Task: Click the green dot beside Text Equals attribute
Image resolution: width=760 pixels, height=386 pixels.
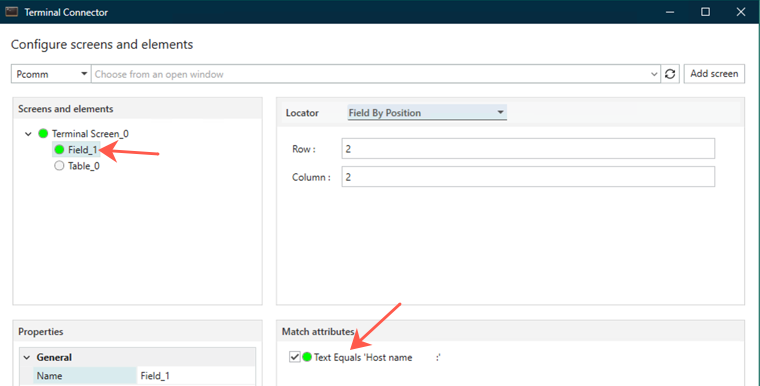Action: 307,357
